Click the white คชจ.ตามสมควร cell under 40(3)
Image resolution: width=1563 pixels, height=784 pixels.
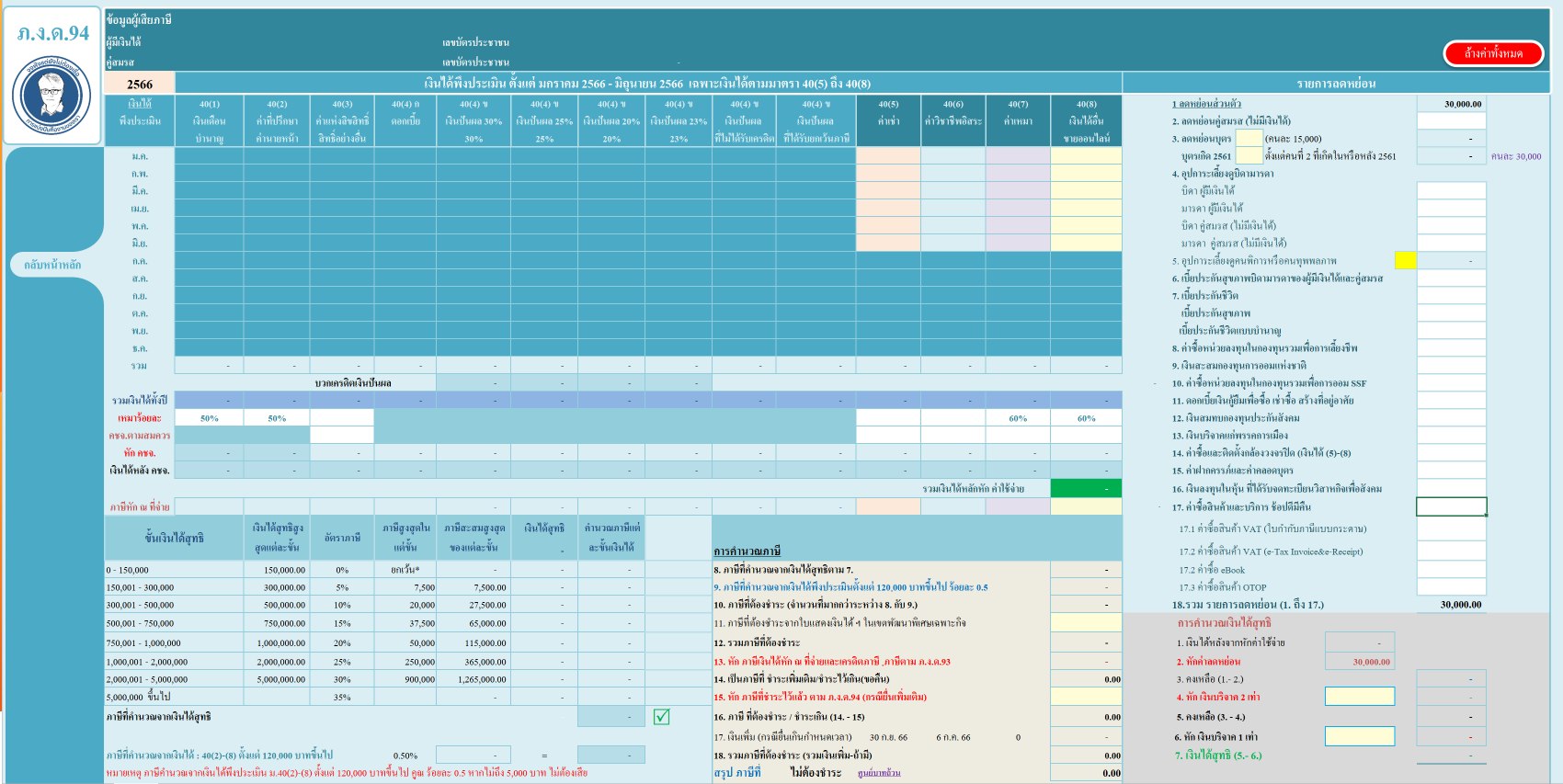(342, 436)
